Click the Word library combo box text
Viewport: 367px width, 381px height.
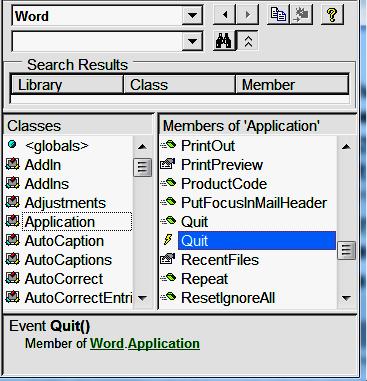[x=32, y=16]
